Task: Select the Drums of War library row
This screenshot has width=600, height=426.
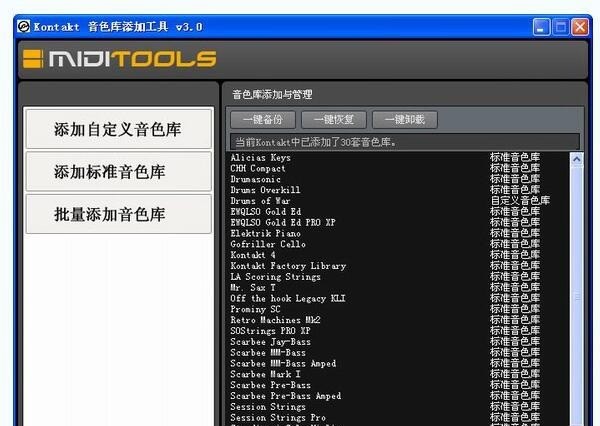Action: 399,201
